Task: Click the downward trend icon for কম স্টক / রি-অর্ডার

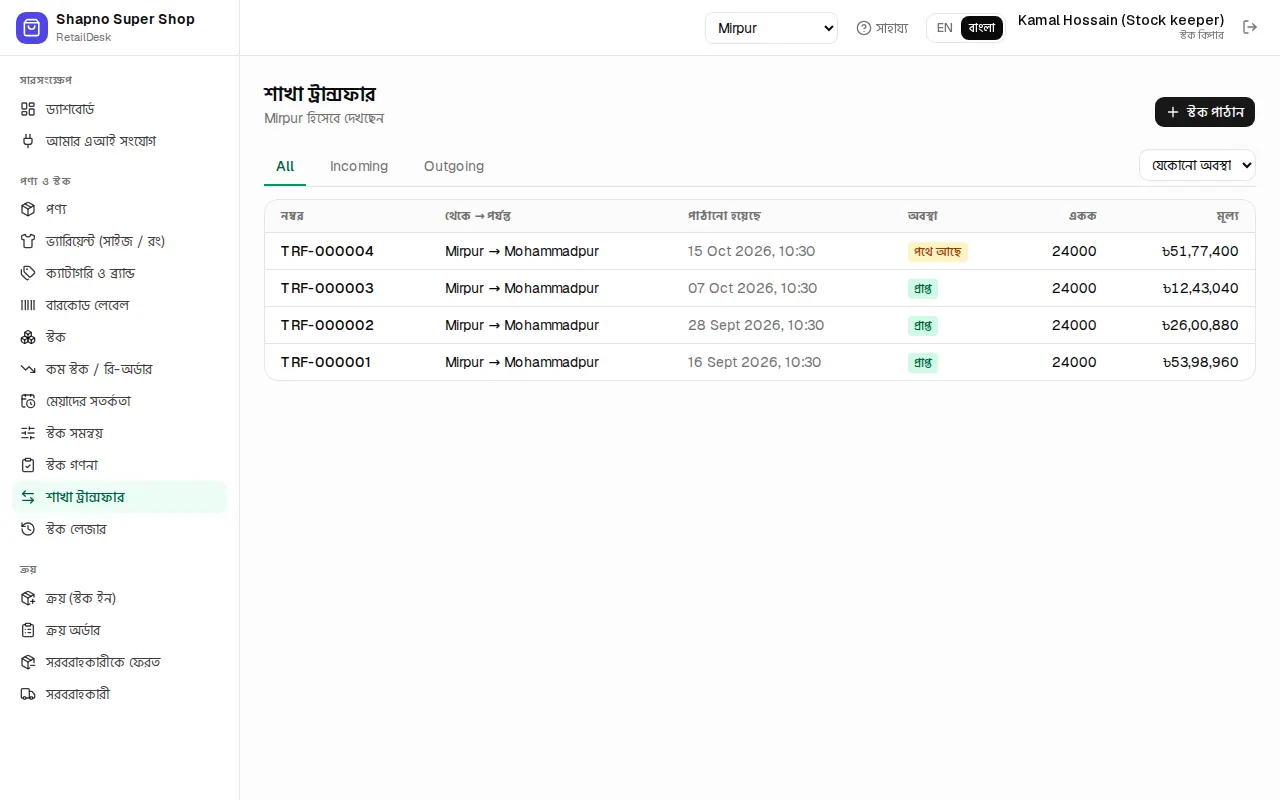Action: (28, 369)
